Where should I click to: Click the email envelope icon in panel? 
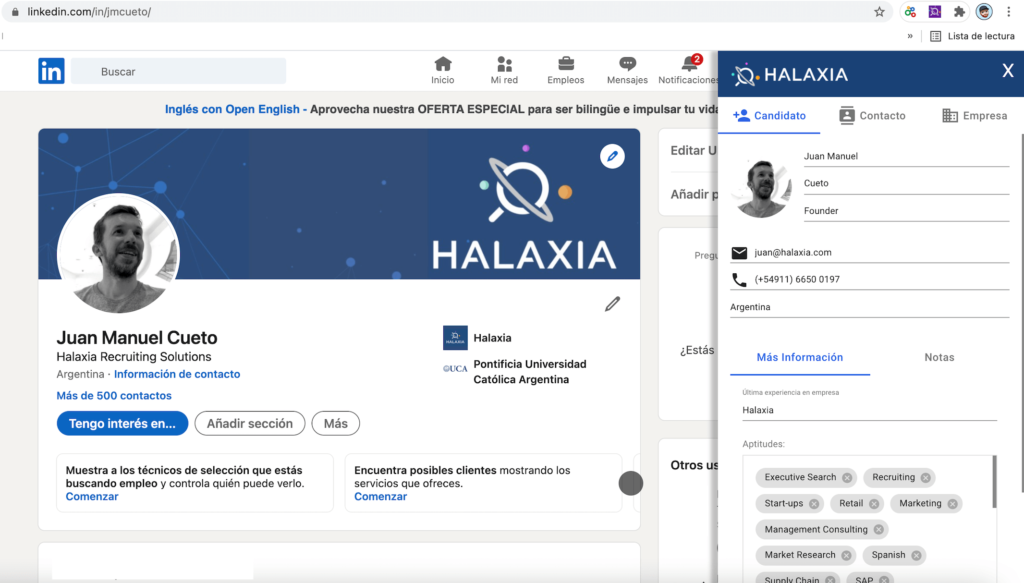click(x=739, y=253)
